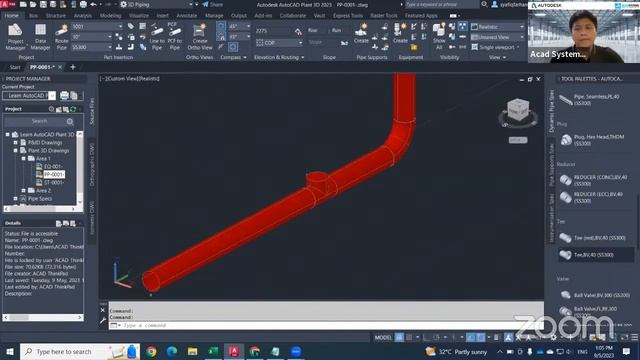Switch to the Home ribbon tab
The width and height of the screenshot is (640, 360).
click(x=11, y=16)
